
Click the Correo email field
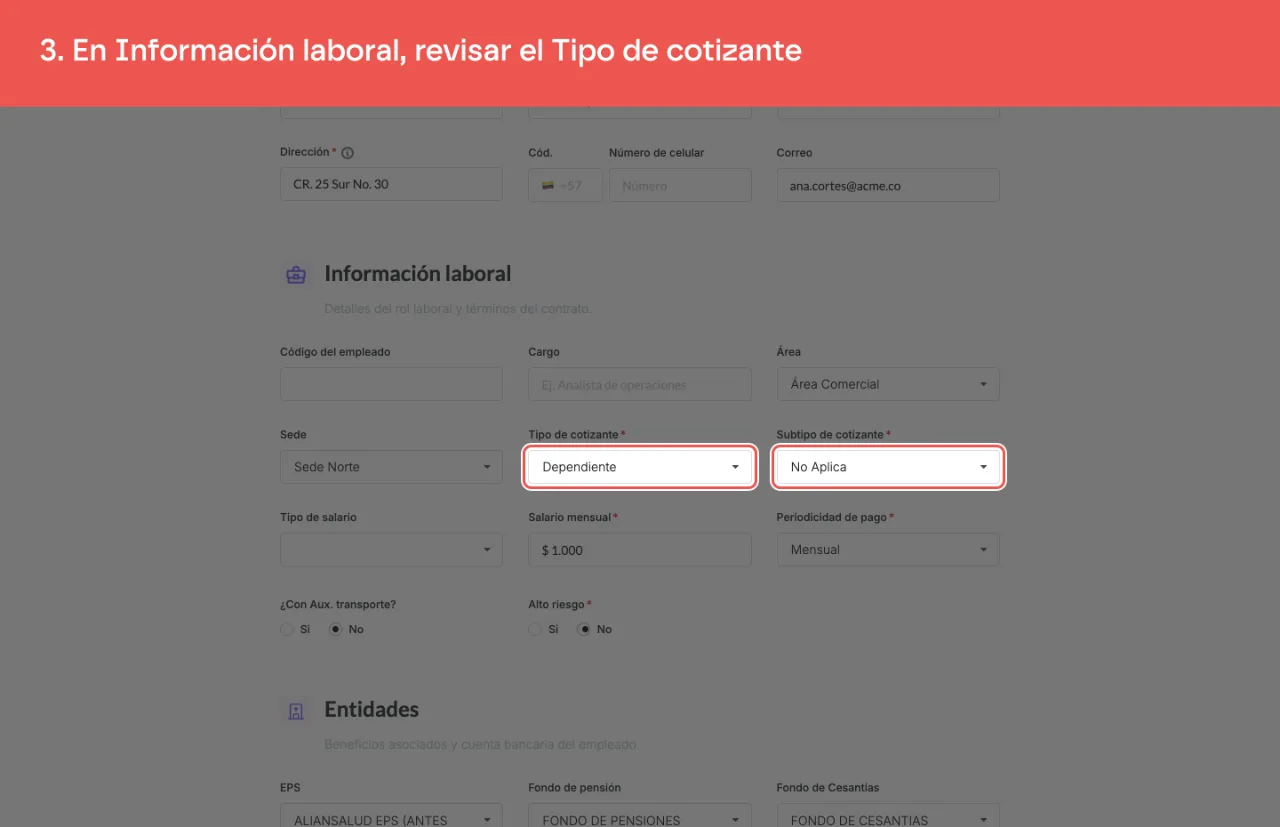888,185
